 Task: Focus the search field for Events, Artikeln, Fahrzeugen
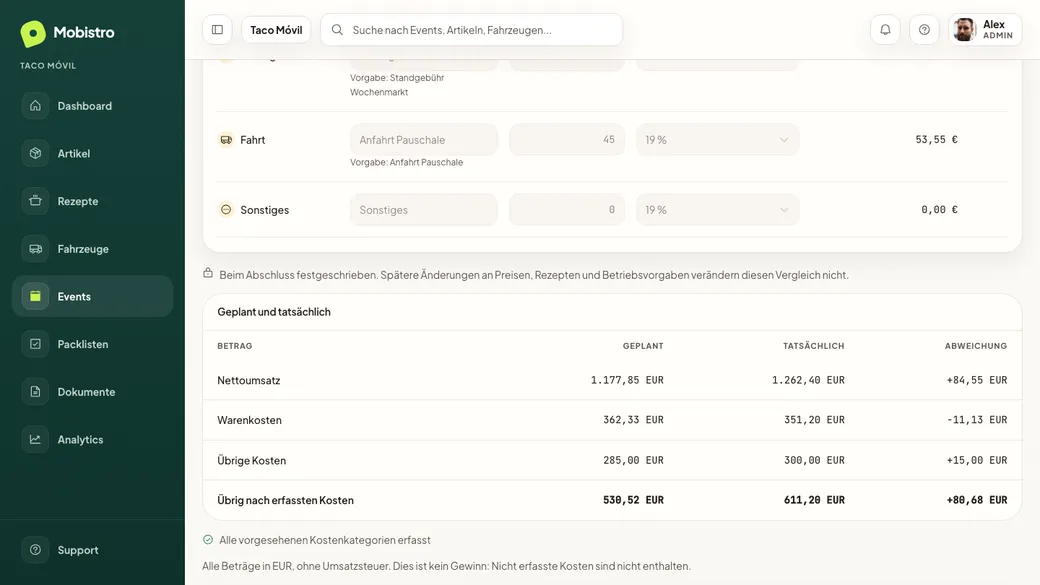point(472,30)
